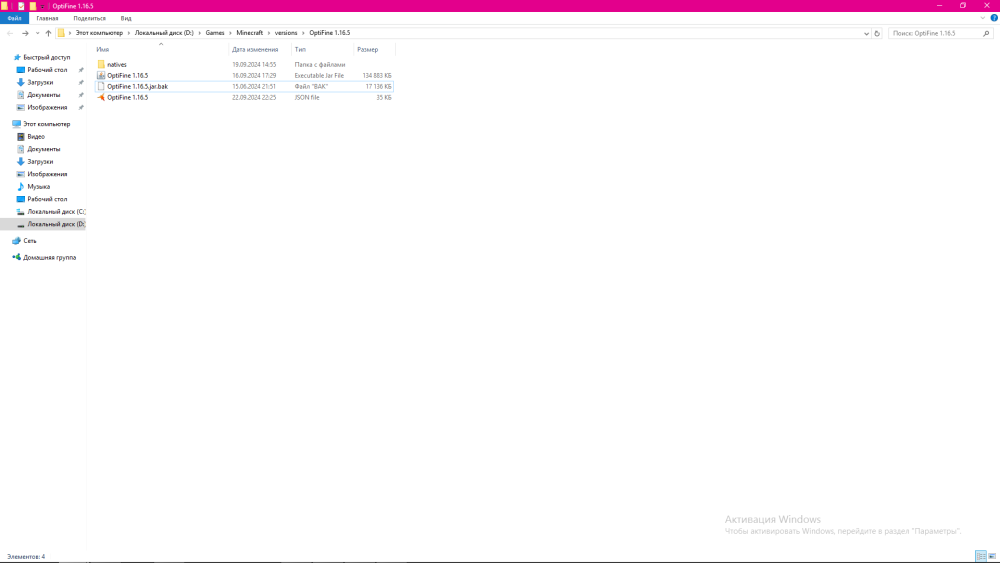The width and height of the screenshot is (1000, 563).
Task: Open customize quick access toolbar dropdown
Action: tap(43, 6)
